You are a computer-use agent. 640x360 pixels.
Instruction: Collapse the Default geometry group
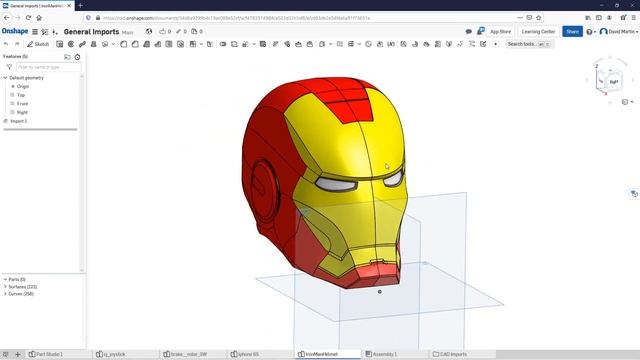click(x=5, y=78)
